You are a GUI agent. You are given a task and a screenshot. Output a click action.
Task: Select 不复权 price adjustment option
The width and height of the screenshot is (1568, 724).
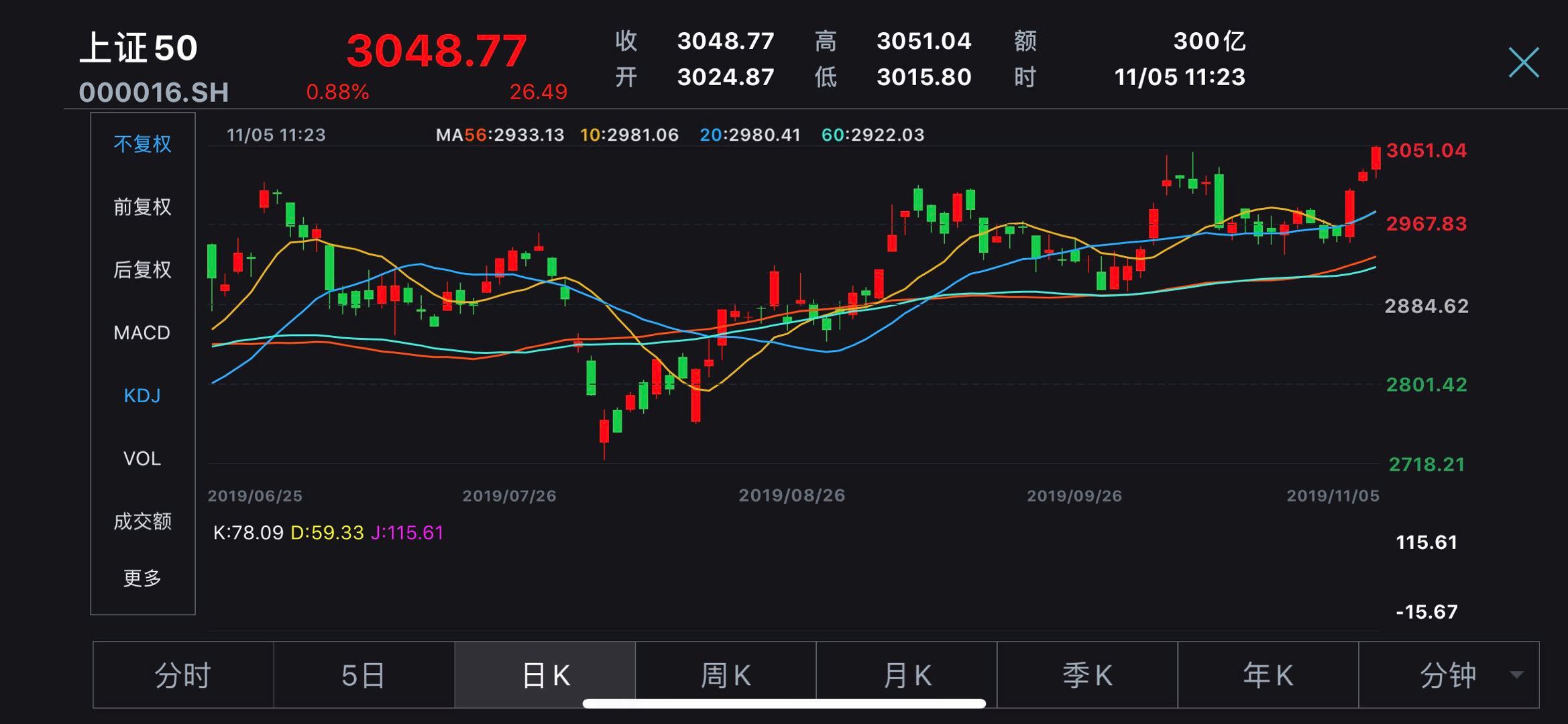click(x=142, y=144)
